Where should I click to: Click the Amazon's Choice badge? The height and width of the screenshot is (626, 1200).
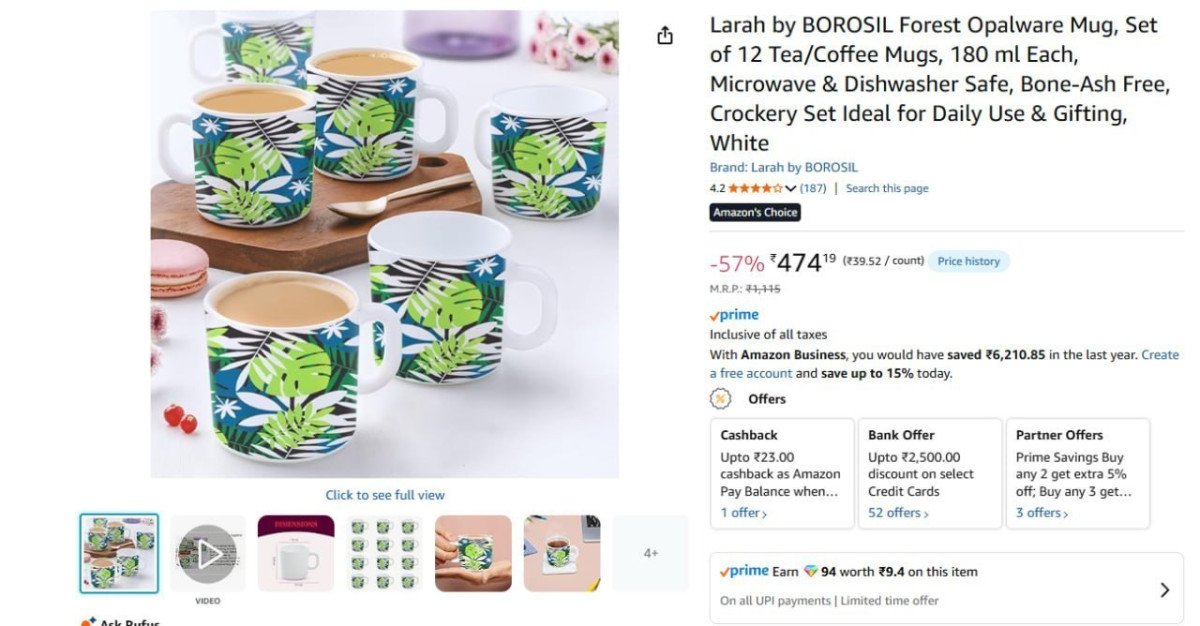coord(755,212)
